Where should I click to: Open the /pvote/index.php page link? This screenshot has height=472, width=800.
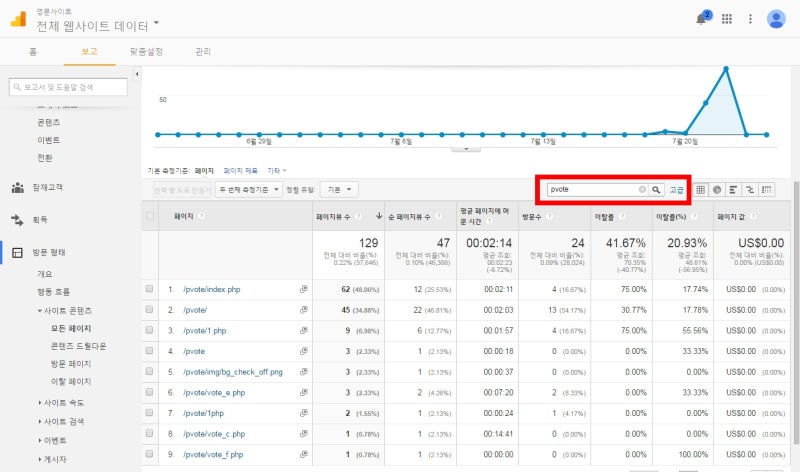(x=212, y=289)
